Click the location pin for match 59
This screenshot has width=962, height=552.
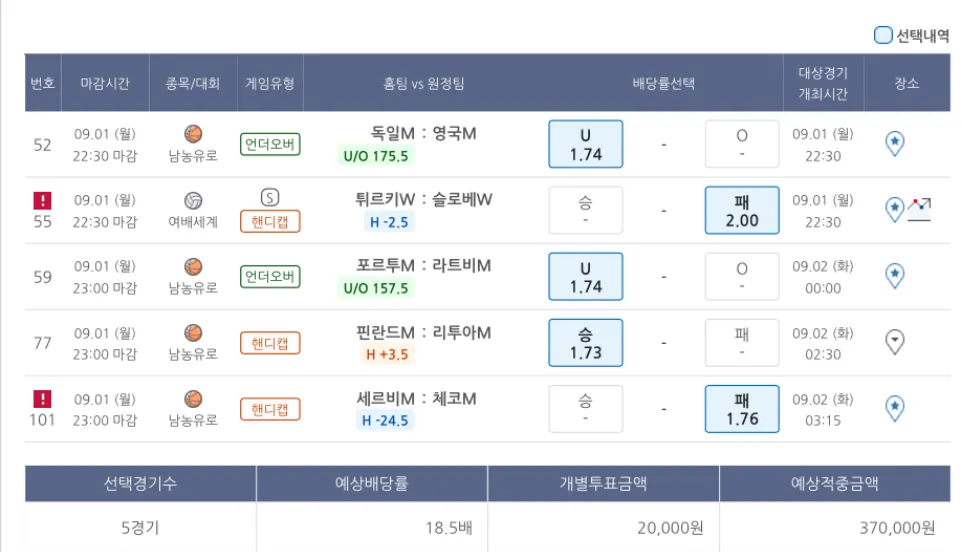[x=896, y=275]
